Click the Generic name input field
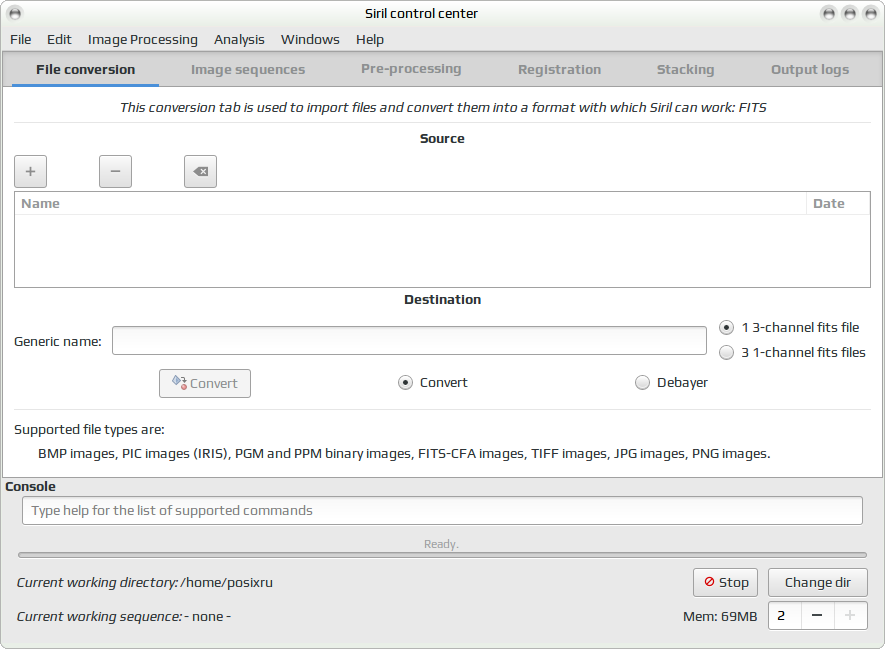The image size is (885, 649). click(x=409, y=341)
